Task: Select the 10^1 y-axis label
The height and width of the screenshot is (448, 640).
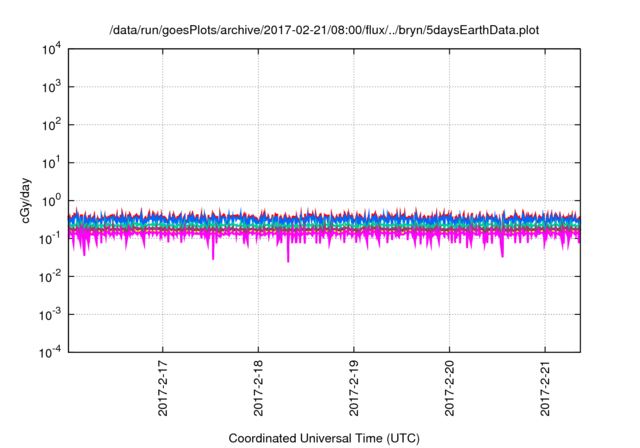Action: (x=51, y=164)
